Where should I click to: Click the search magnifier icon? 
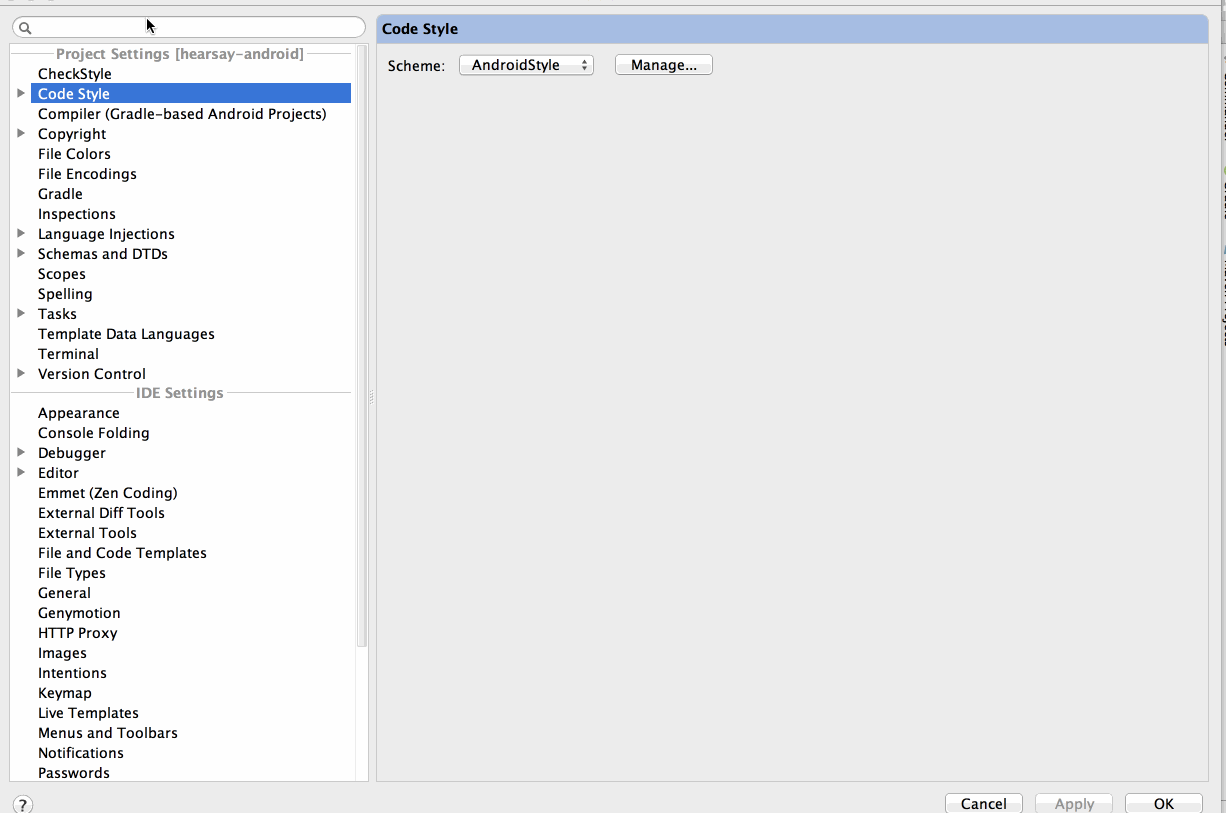click(27, 28)
